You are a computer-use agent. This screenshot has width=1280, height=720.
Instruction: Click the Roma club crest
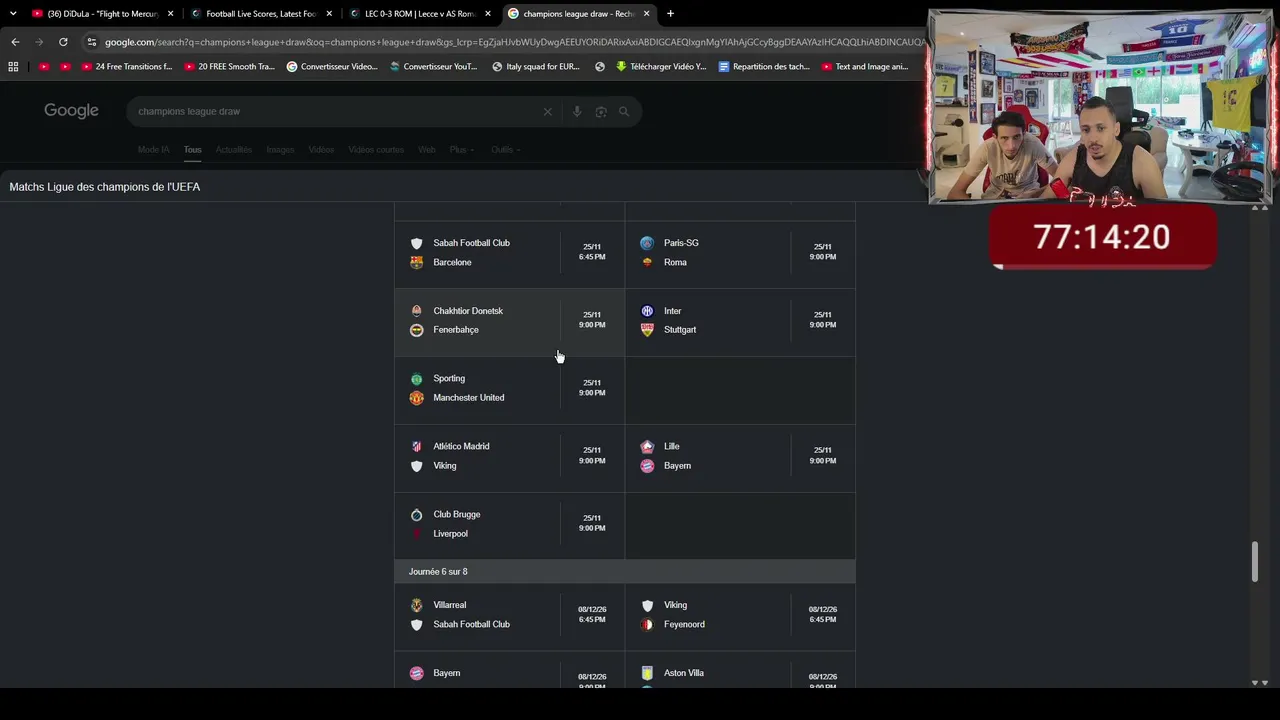pos(647,263)
